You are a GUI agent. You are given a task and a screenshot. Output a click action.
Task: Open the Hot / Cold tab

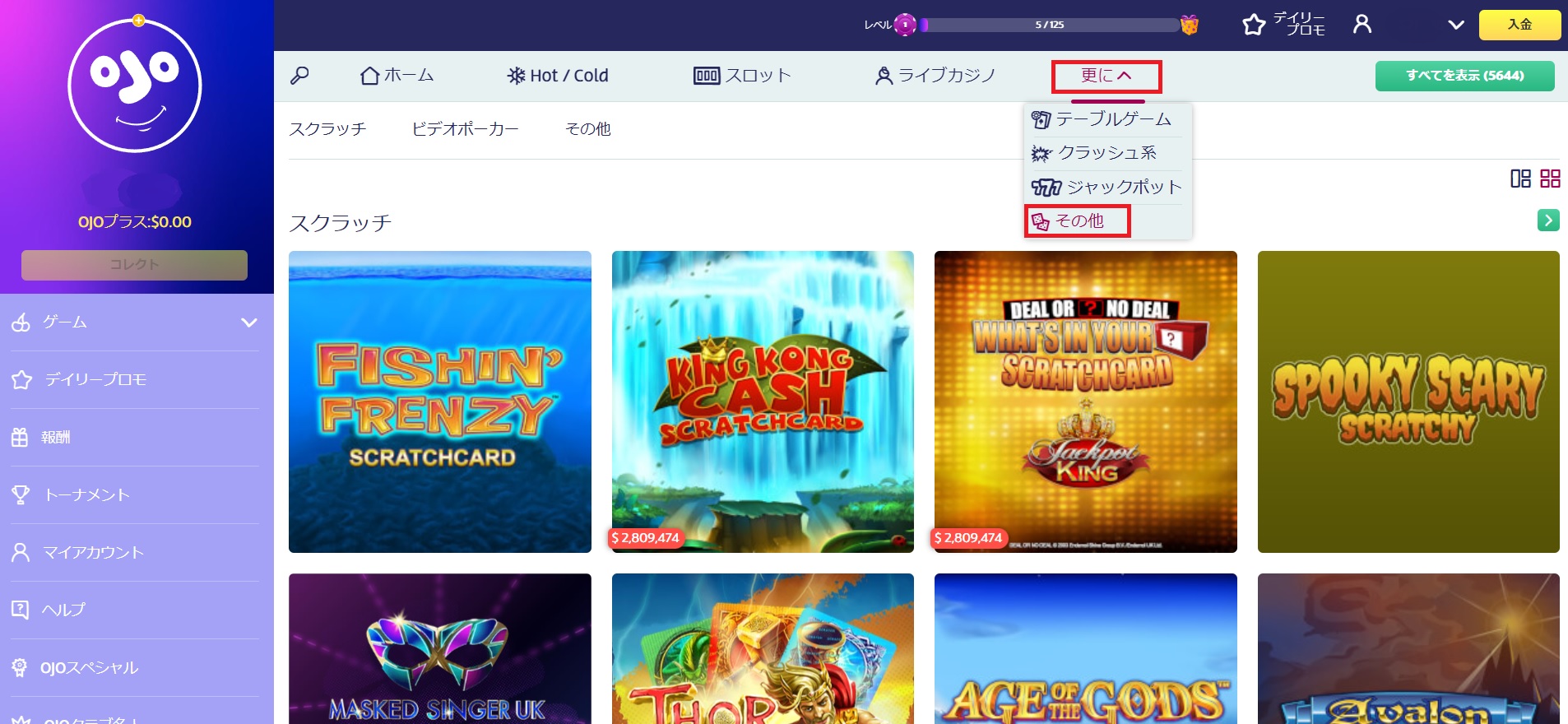(558, 76)
